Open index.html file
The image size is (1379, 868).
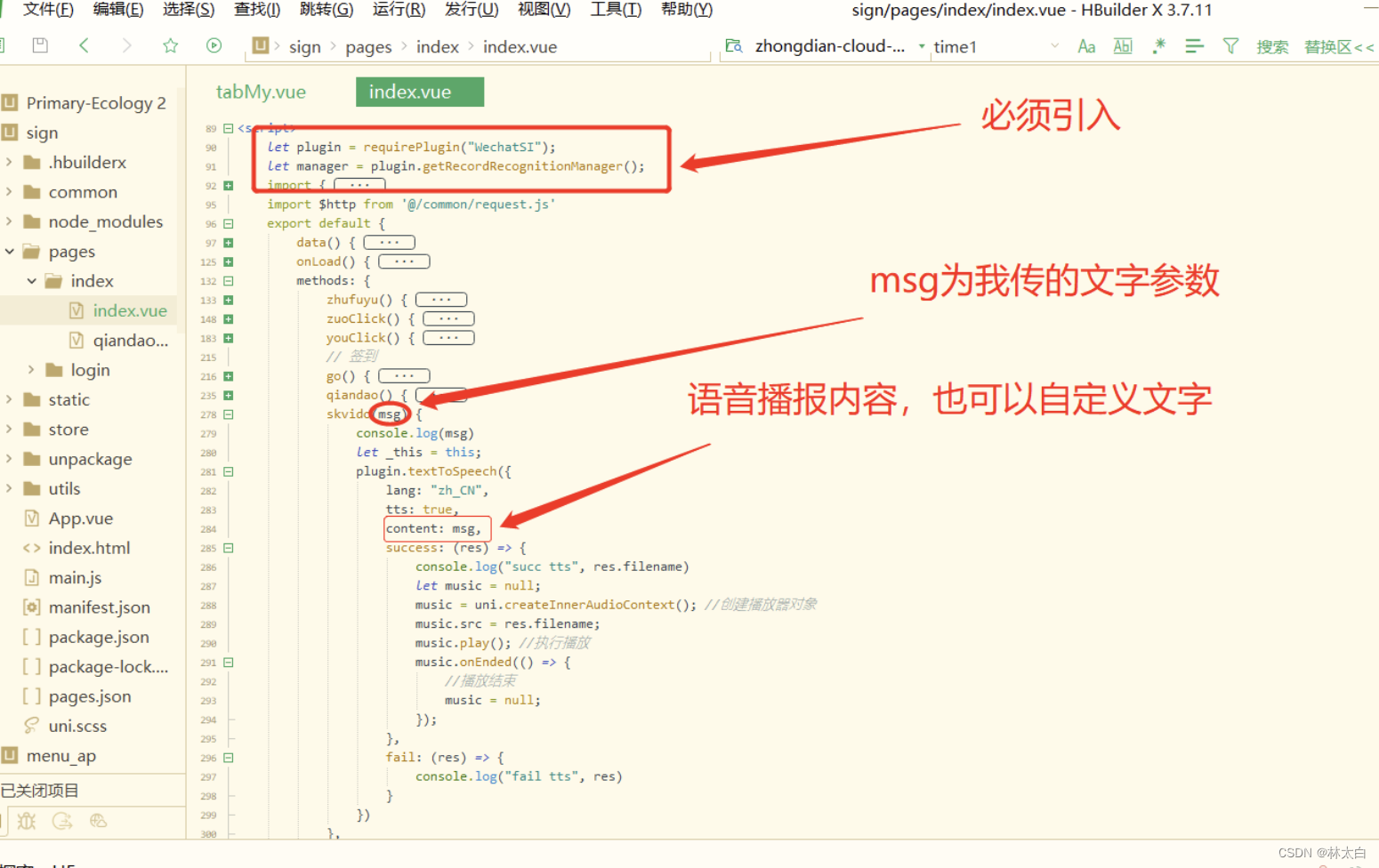[89, 548]
